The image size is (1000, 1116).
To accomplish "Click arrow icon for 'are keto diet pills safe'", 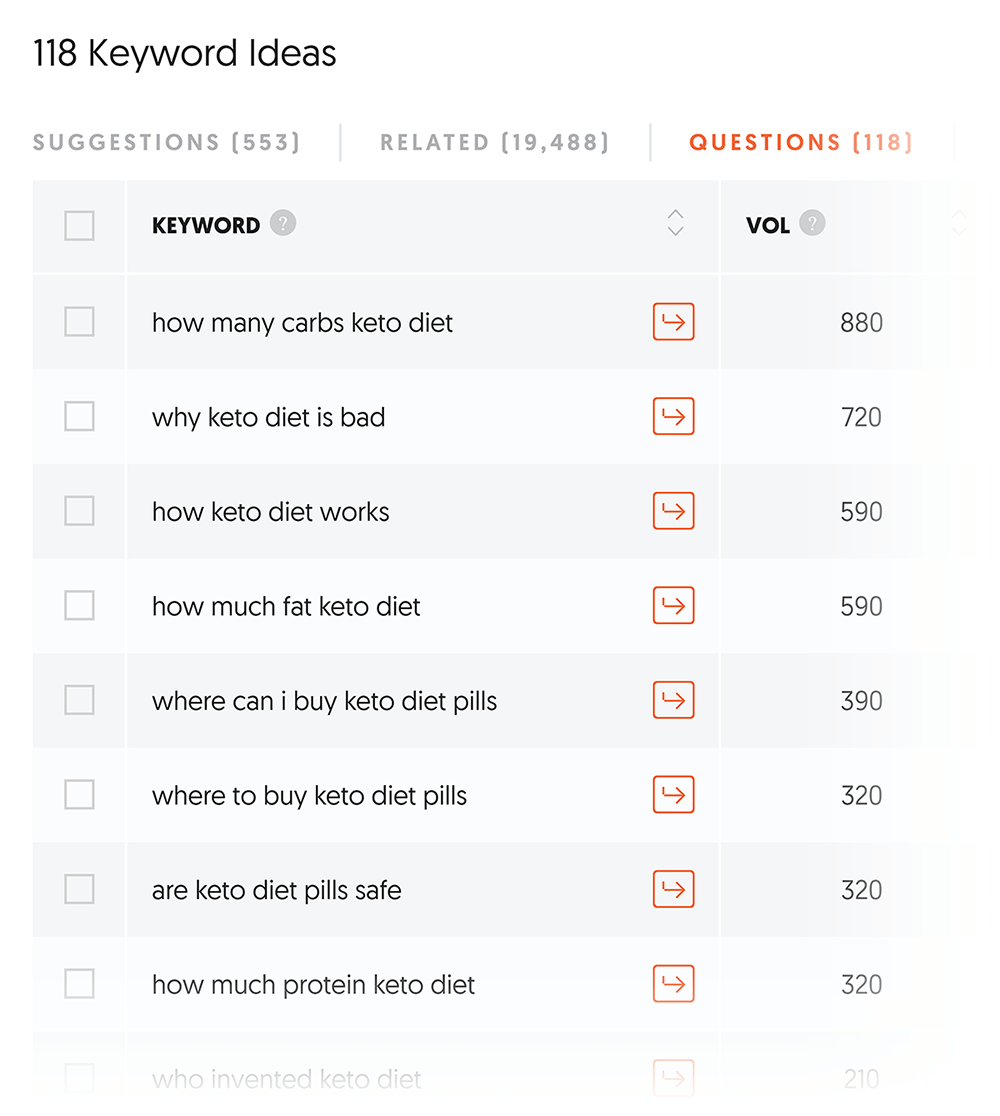I will click(x=673, y=889).
